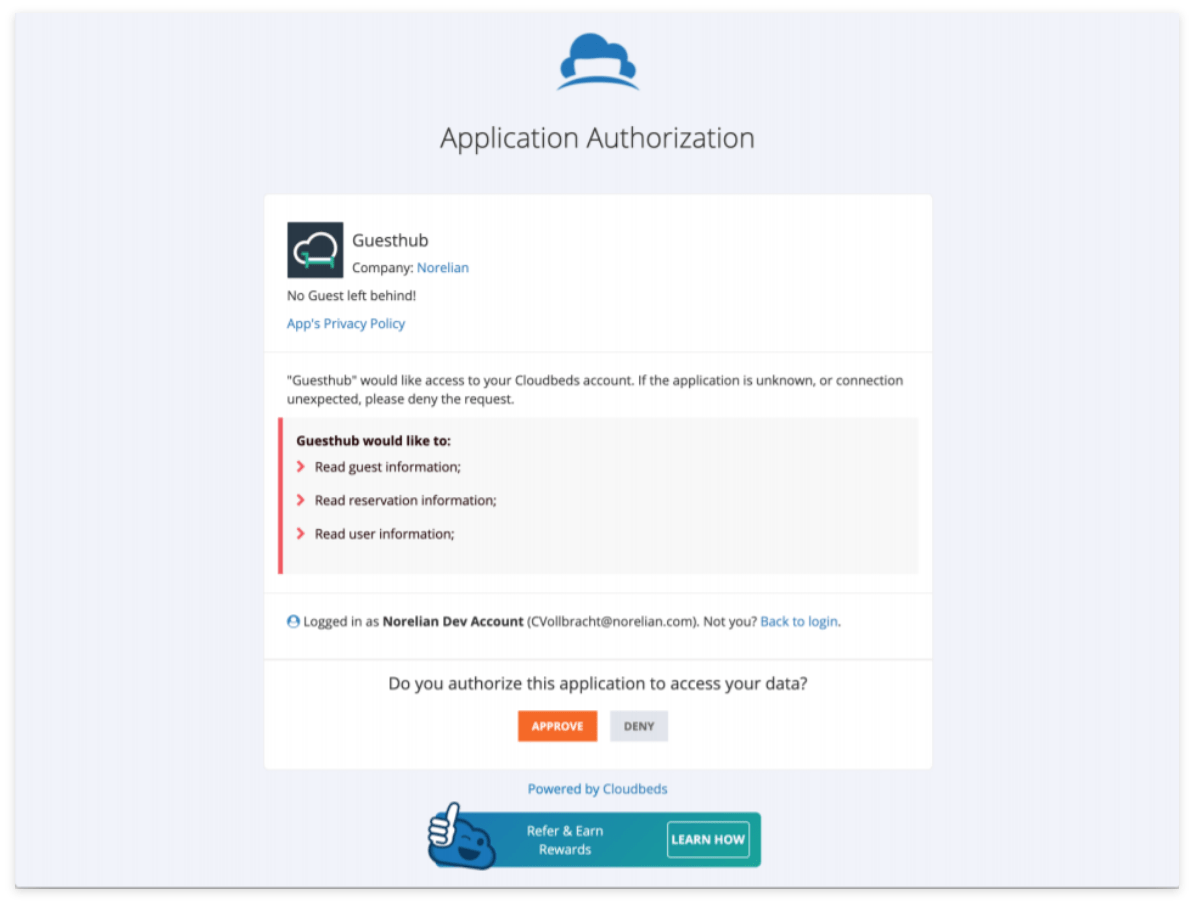
Task: Click the Cloudbeds cloud logo at top
Action: [x=598, y=62]
